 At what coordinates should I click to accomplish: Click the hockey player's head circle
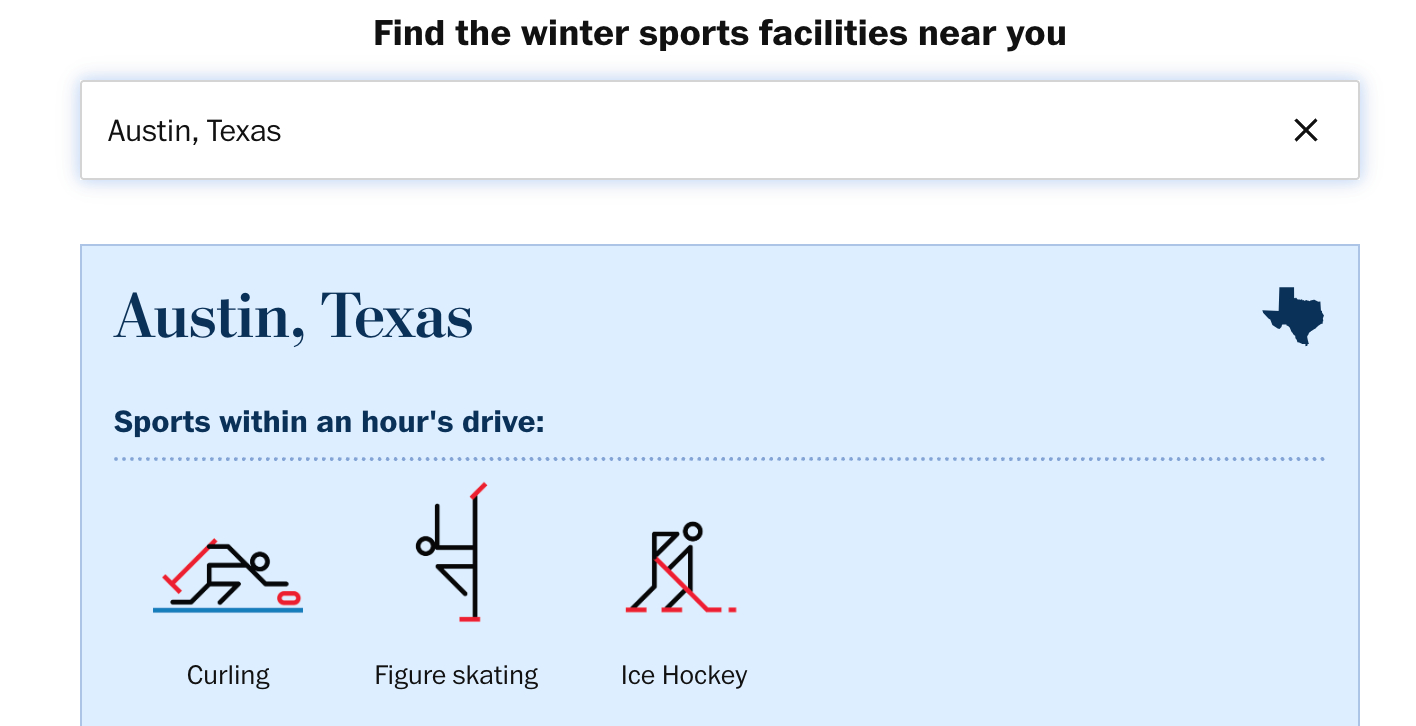(692, 531)
